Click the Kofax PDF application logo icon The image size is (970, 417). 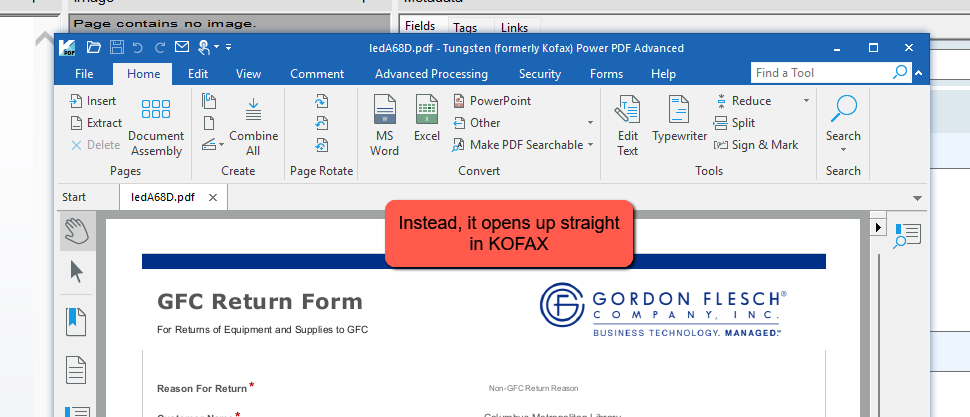[67, 47]
